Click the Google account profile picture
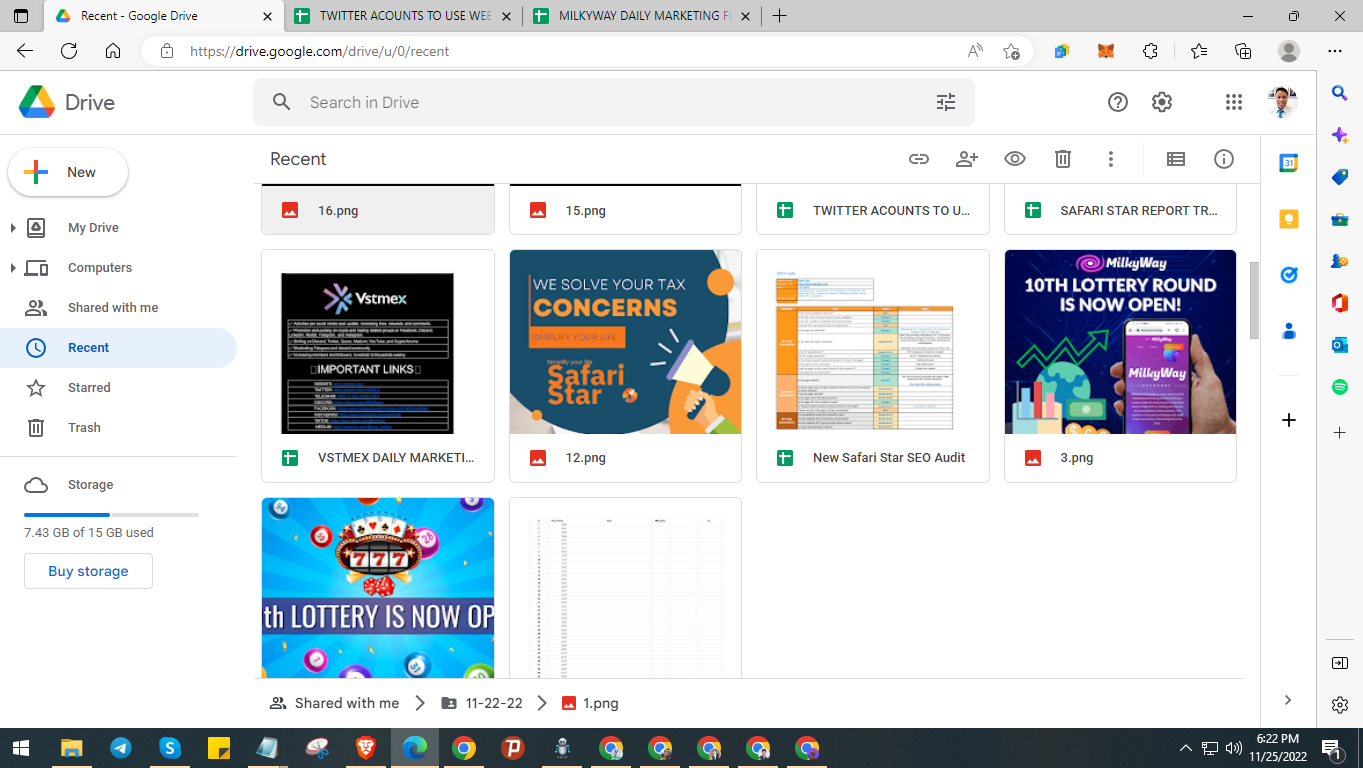 pos(1282,102)
